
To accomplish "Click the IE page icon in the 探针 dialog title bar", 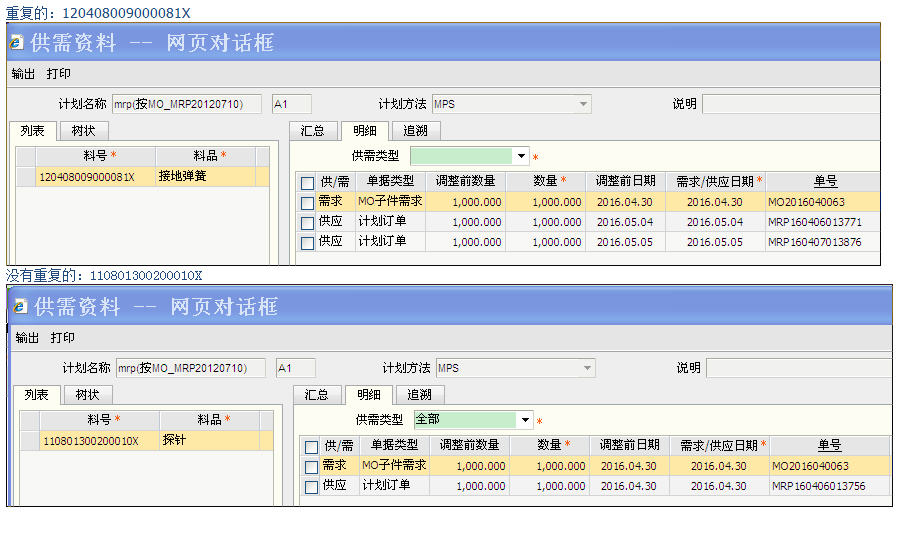I will [21, 307].
